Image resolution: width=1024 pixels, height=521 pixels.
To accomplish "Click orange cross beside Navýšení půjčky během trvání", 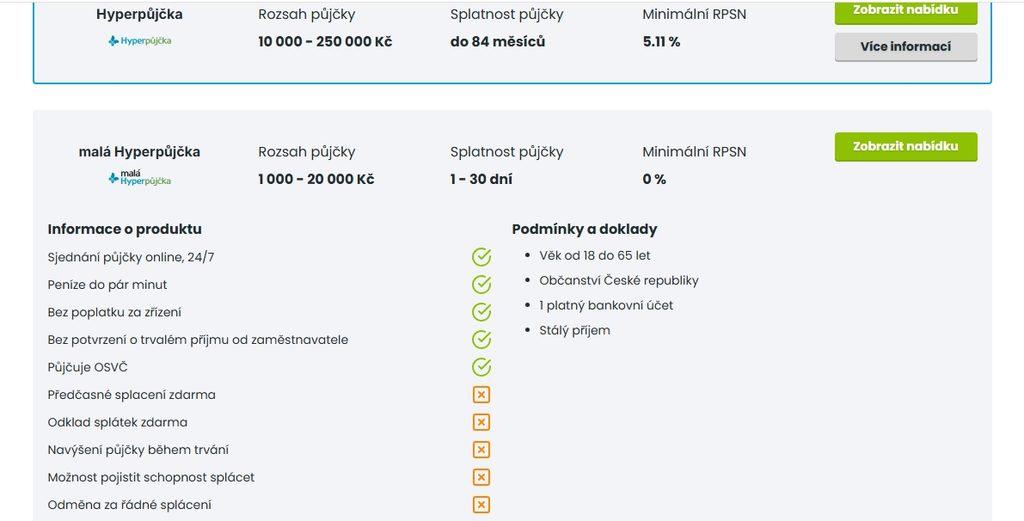I will pos(481,450).
